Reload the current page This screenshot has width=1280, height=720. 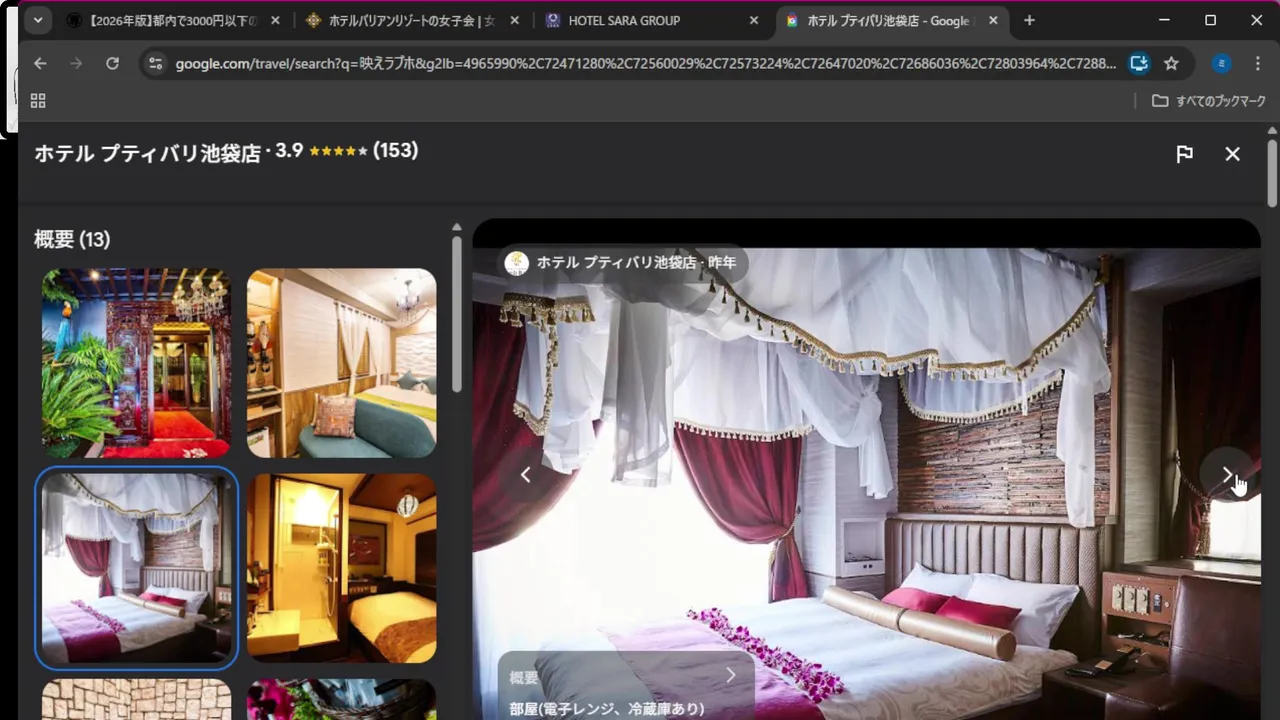coord(112,63)
